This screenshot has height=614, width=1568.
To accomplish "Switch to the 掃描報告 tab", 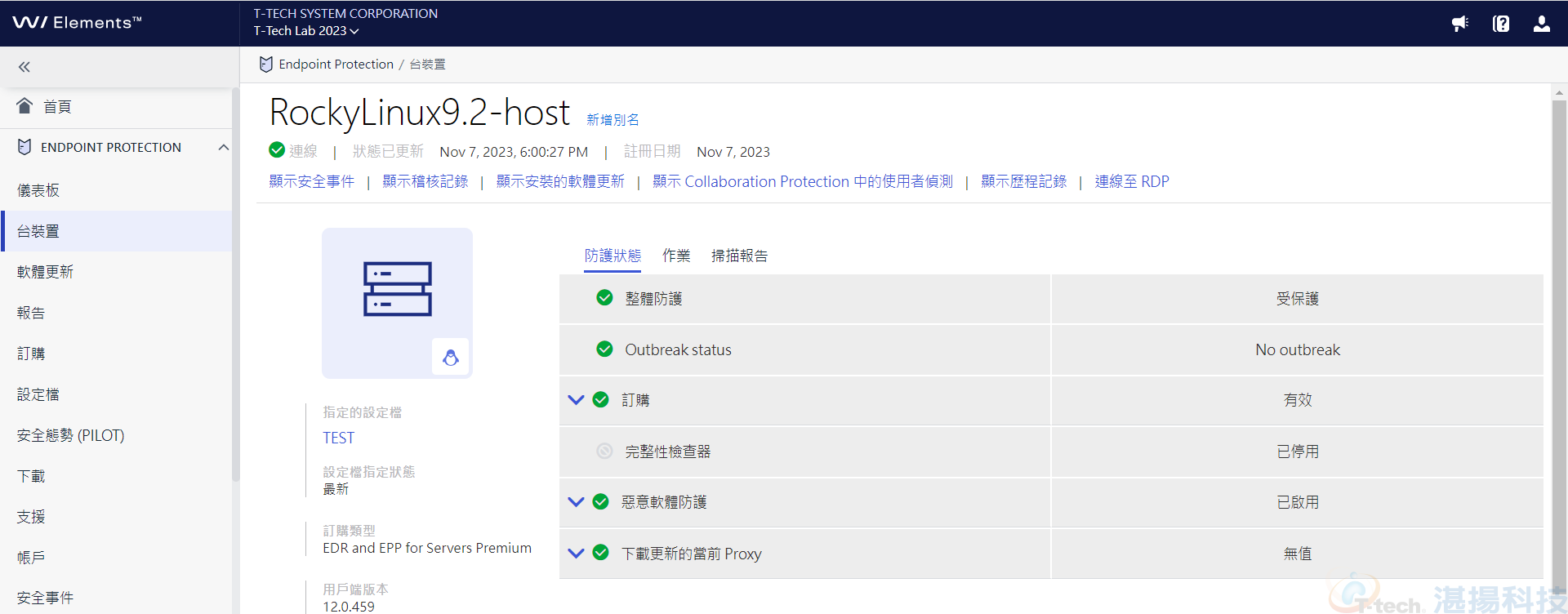I will click(739, 256).
